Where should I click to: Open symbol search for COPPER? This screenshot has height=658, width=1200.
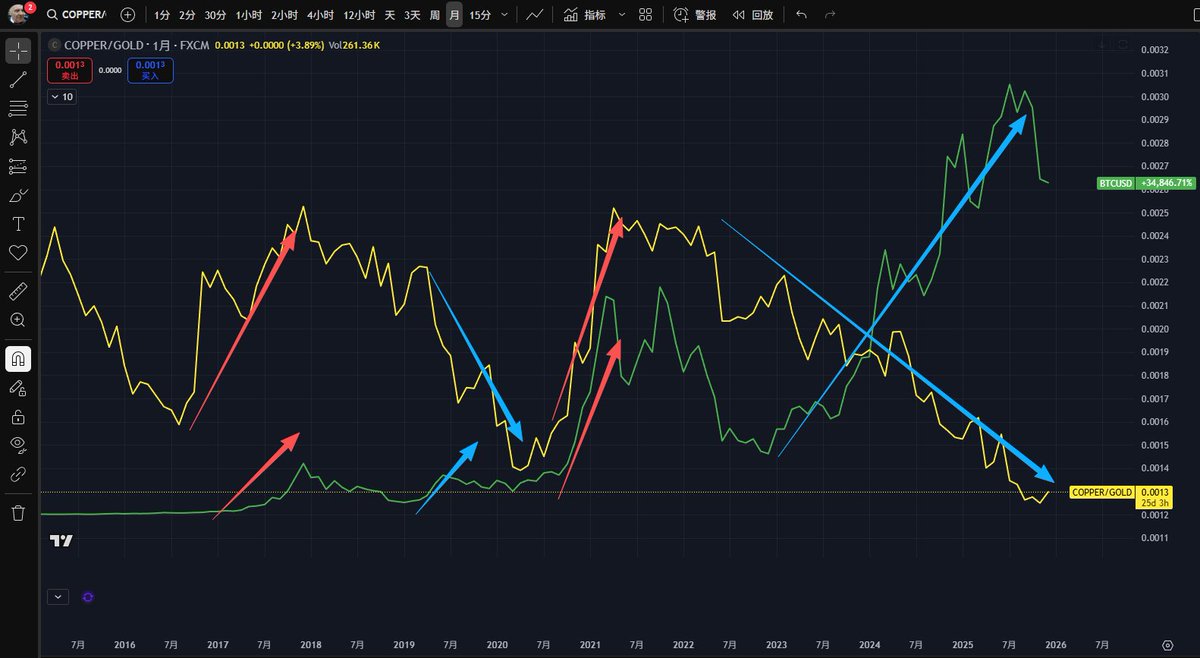pyautogui.click(x=76, y=15)
